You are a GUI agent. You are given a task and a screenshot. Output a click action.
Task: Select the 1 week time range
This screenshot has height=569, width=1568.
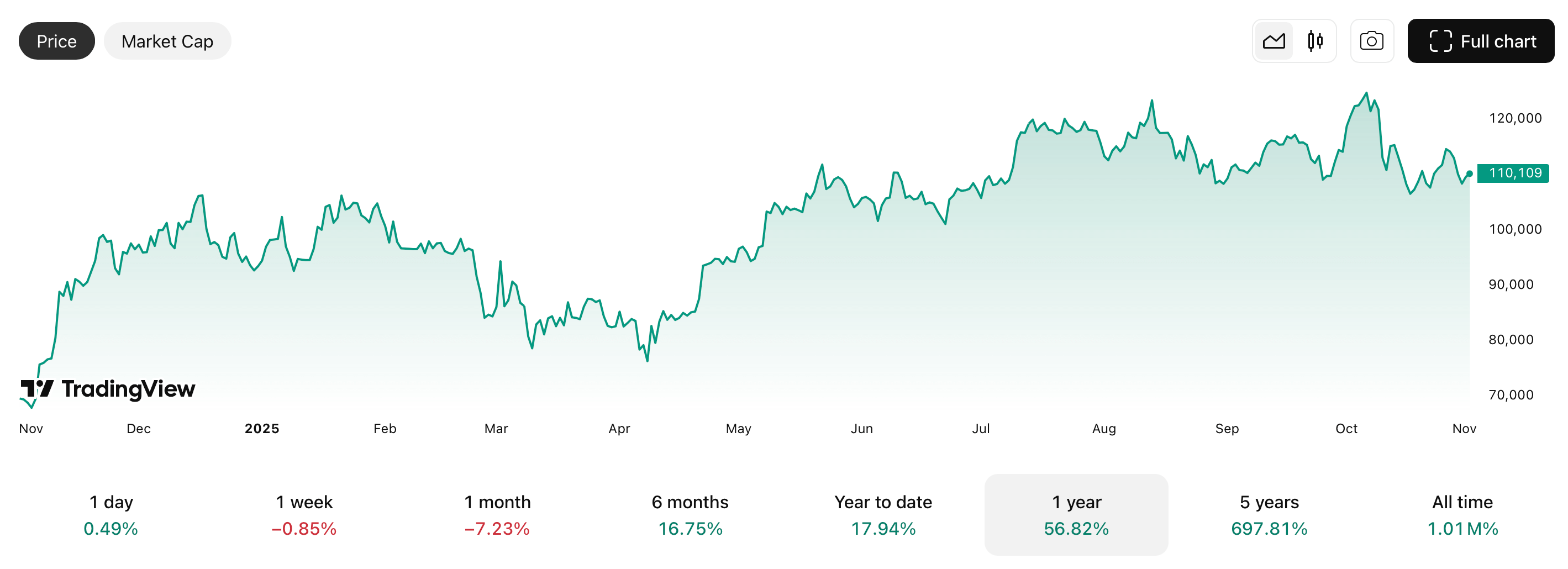[304, 514]
